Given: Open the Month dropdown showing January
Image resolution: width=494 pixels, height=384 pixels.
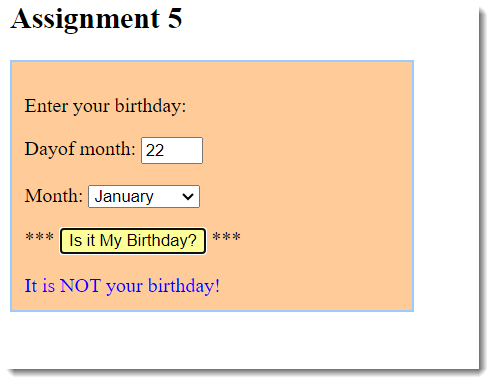Looking at the screenshot, I should 144,197.
